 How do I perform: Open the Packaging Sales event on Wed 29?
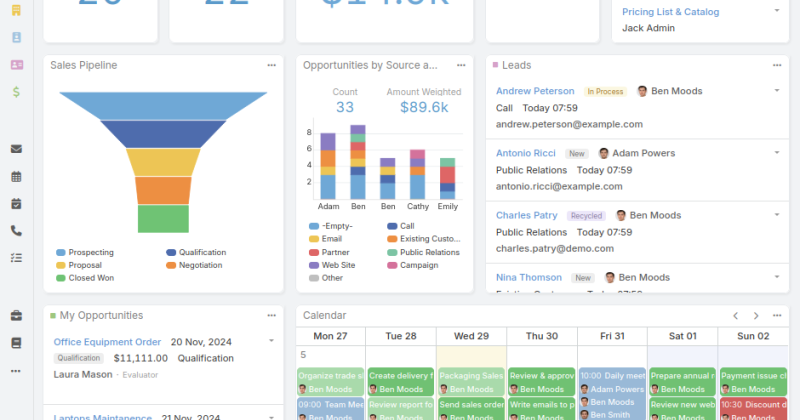(x=471, y=382)
